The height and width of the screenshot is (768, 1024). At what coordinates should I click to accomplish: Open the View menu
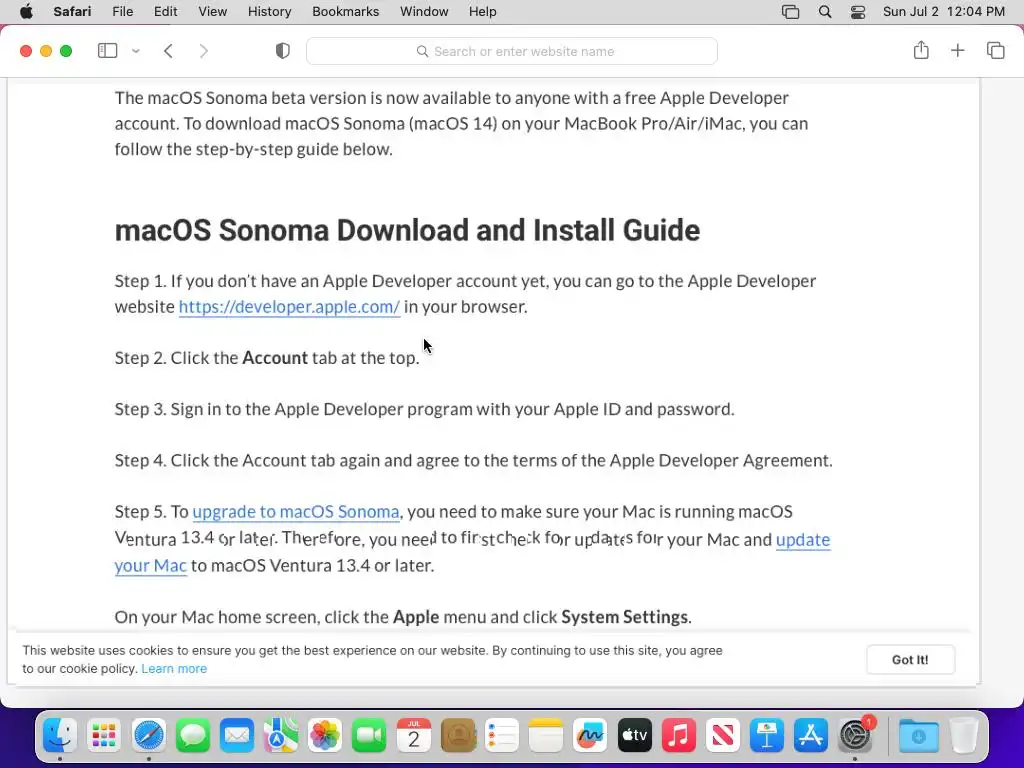tap(212, 12)
